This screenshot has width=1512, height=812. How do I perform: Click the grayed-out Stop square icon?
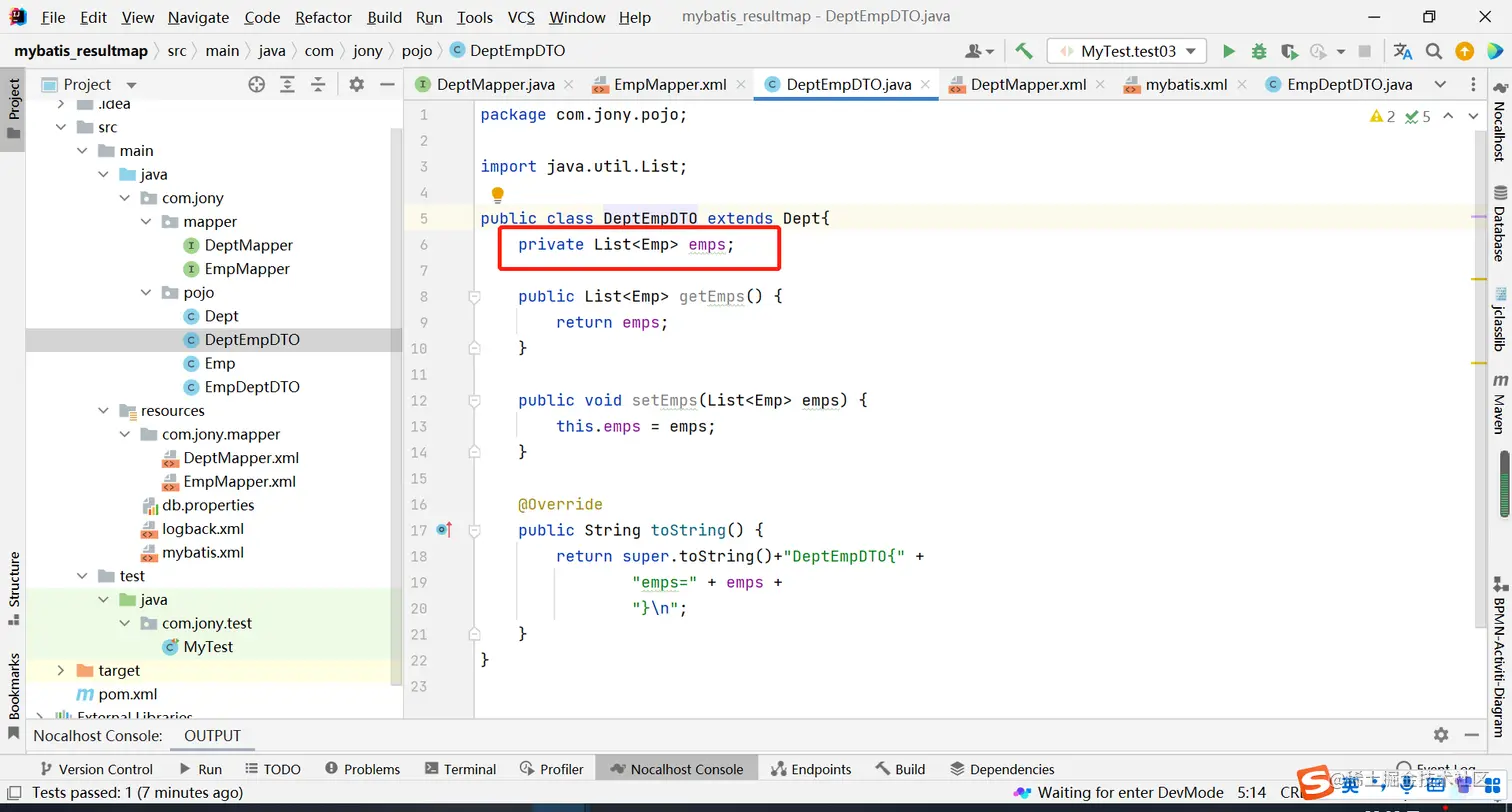pos(1365,51)
